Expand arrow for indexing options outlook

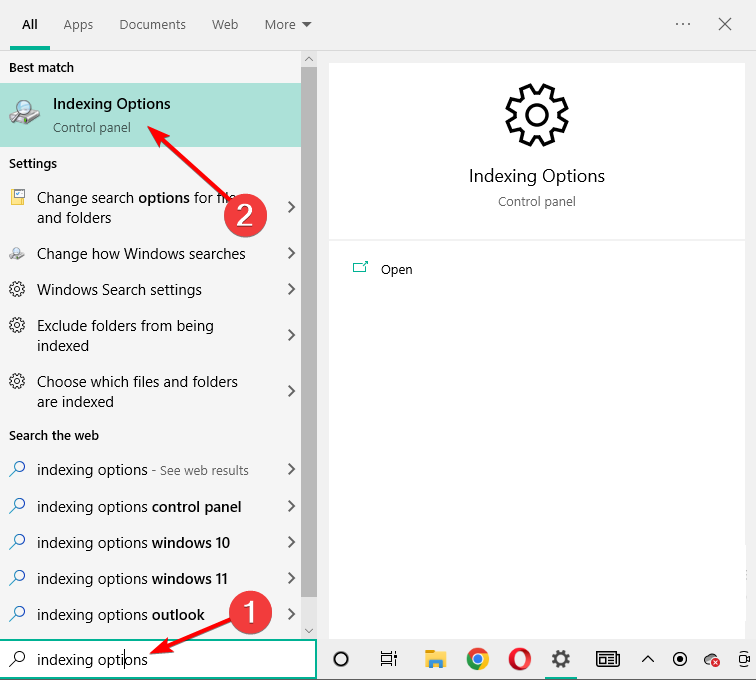(291, 614)
